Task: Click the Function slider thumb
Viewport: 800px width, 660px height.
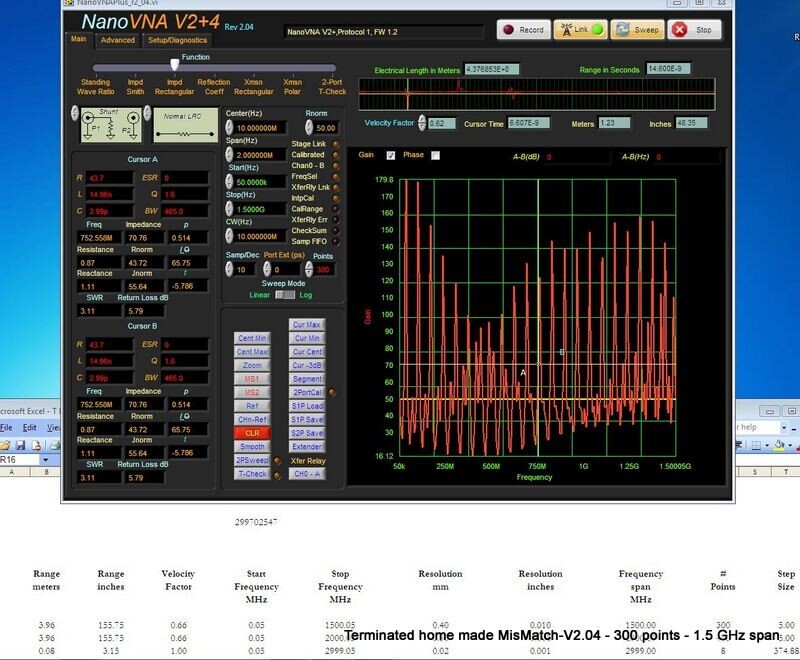Action: point(174,65)
